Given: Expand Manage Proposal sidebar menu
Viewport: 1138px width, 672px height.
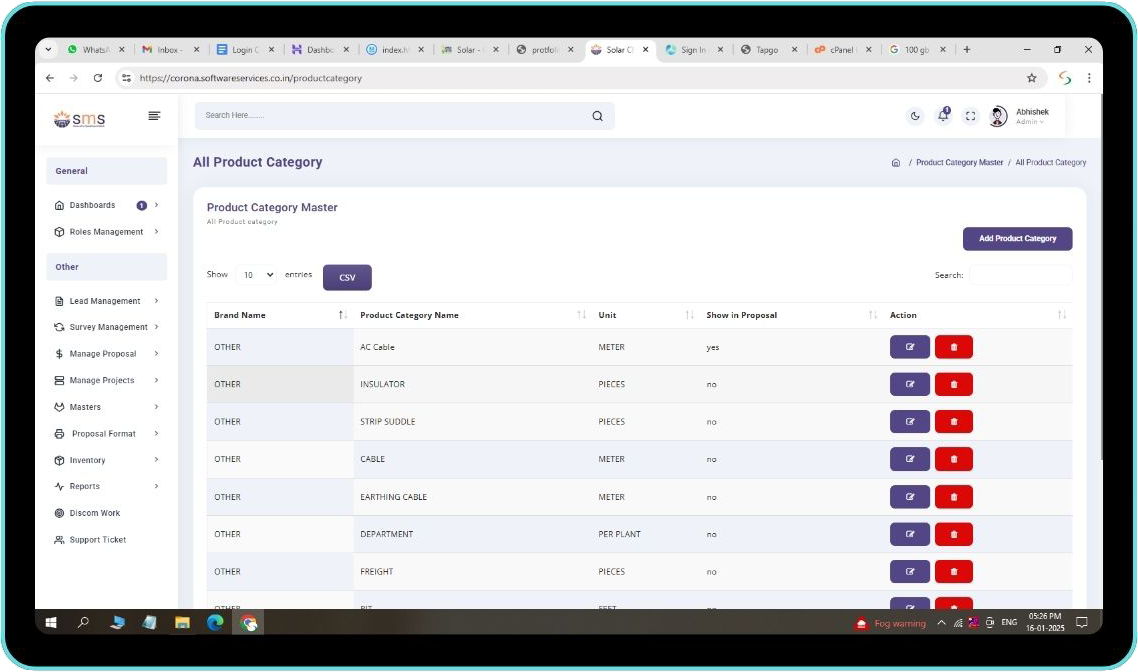Looking at the screenshot, I should pos(107,354).
